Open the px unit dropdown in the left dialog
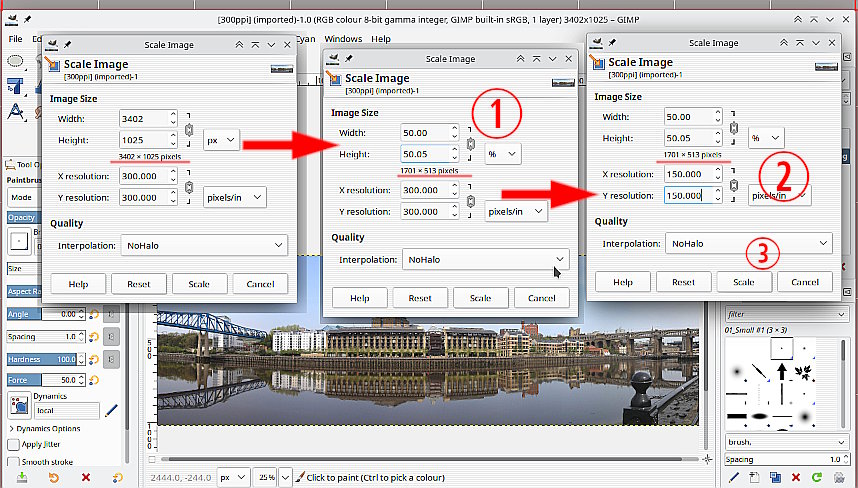 pyautogui.click(x=221, y=141)
